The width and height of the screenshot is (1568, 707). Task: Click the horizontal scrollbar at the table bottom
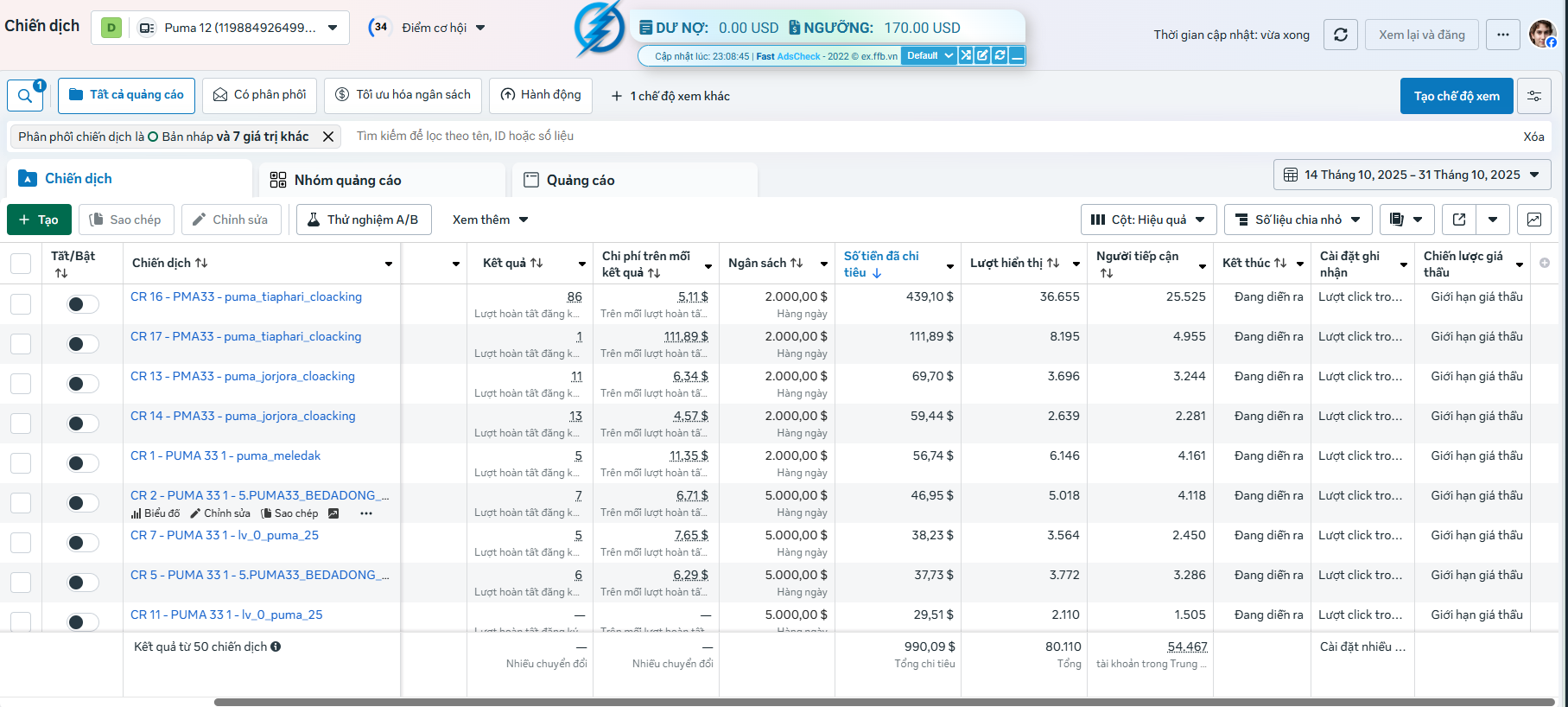[x=884, y=702]
